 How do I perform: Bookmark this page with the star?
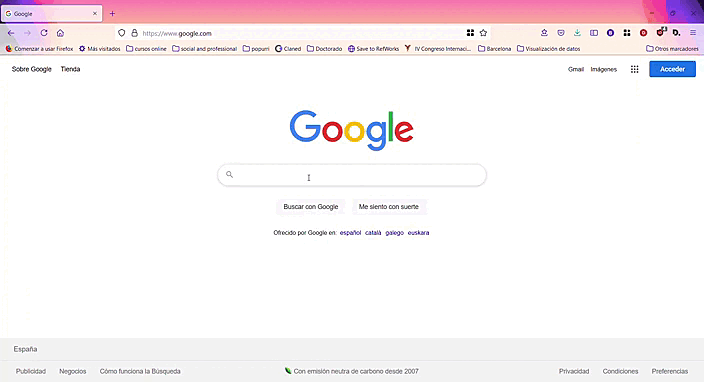coord(483,33)
